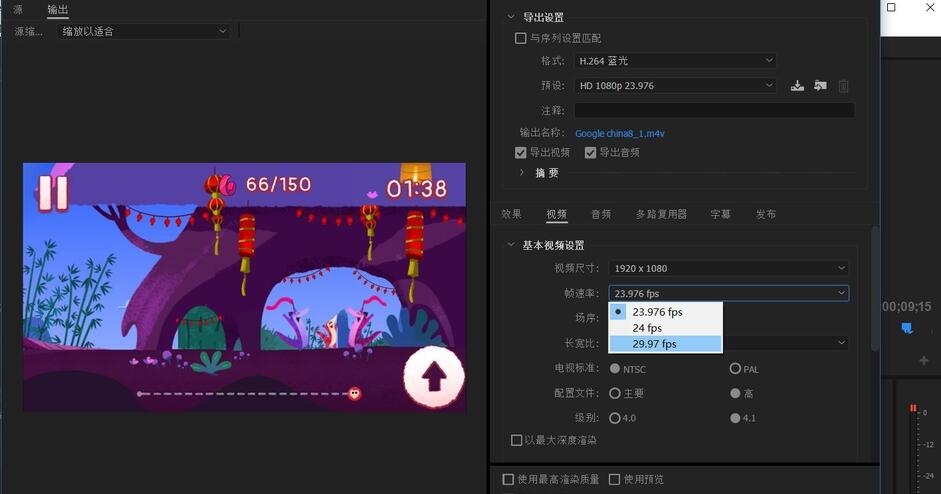Click the 00;09;15 timecode display

pyautogui.click(x=906, y=307)
